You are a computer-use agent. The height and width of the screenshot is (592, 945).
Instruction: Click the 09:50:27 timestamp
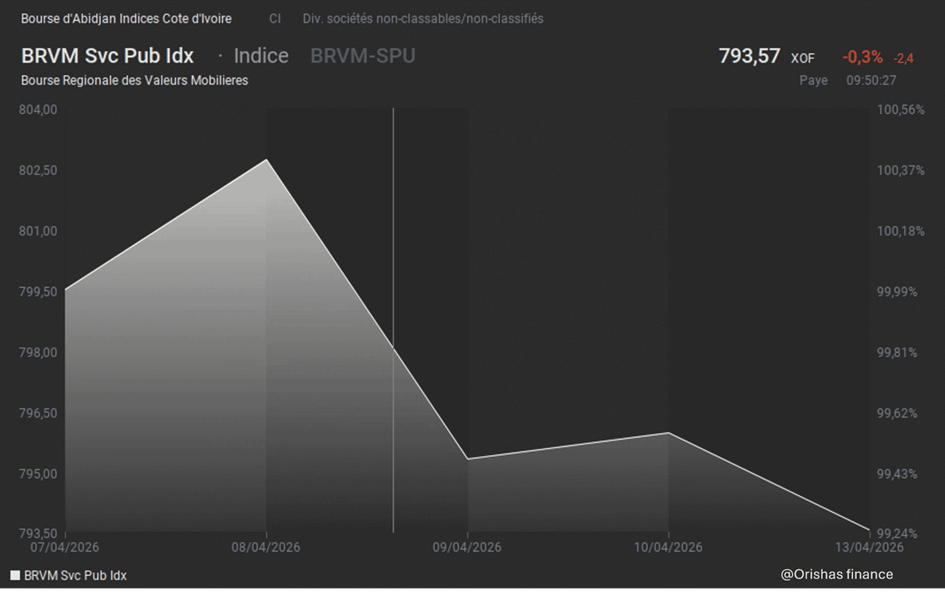(871, 80)
